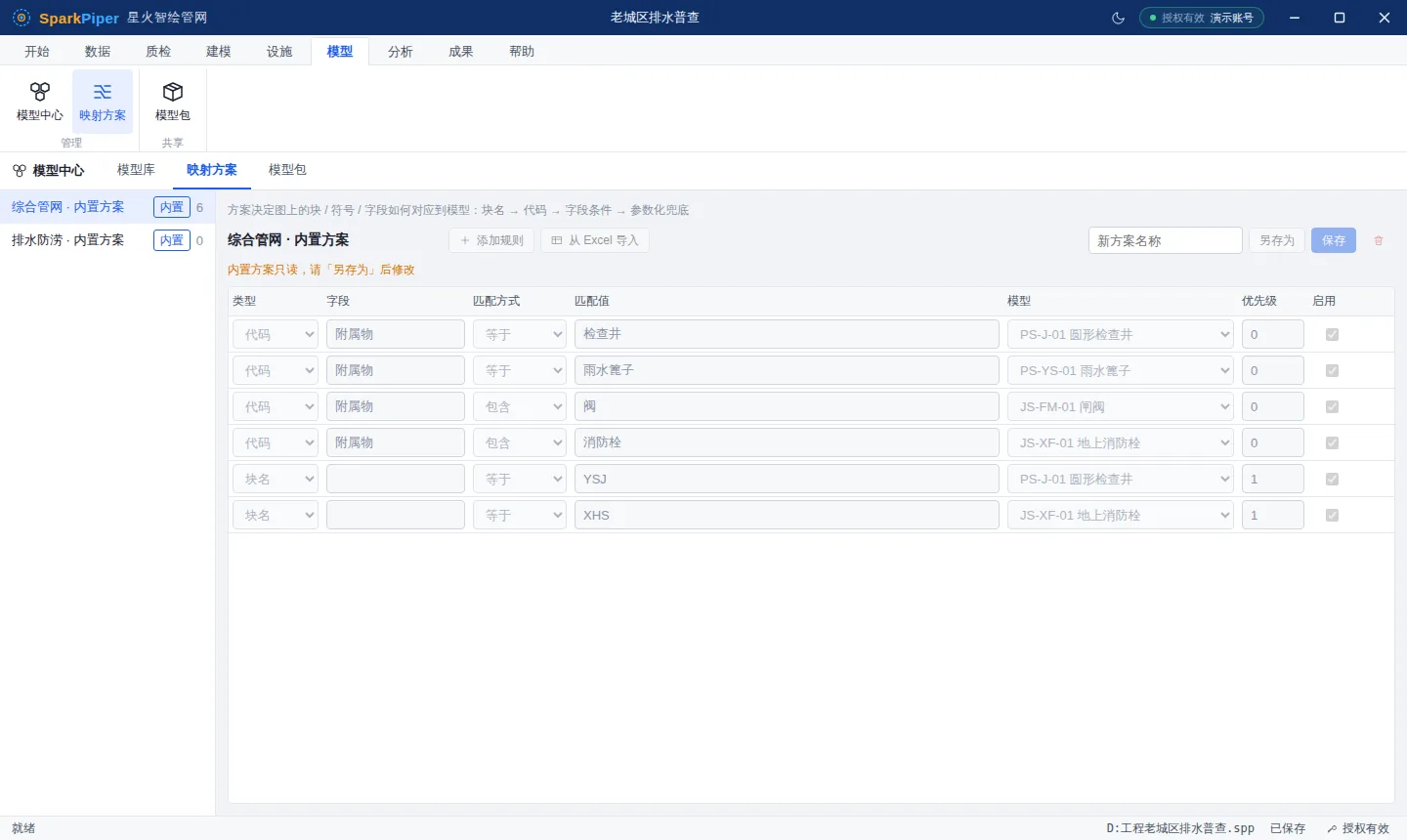Select the 映射方案 ribbon tool
This screenshot has width=1407, height=840.
tap(103, 102)
